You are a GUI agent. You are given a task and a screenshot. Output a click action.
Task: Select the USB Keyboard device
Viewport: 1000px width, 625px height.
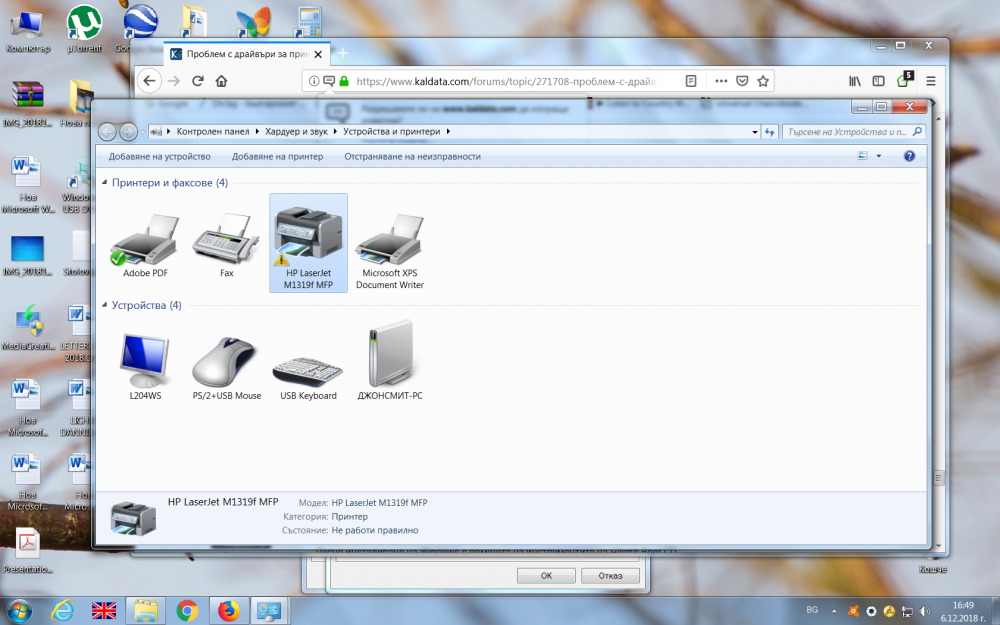pyautogui.click(x=308, y=376)
